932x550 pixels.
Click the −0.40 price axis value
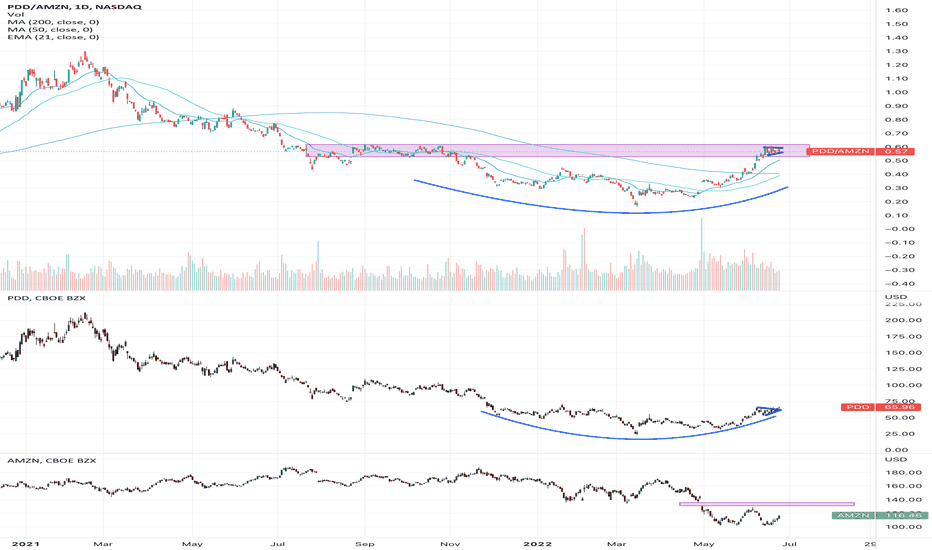899,284
